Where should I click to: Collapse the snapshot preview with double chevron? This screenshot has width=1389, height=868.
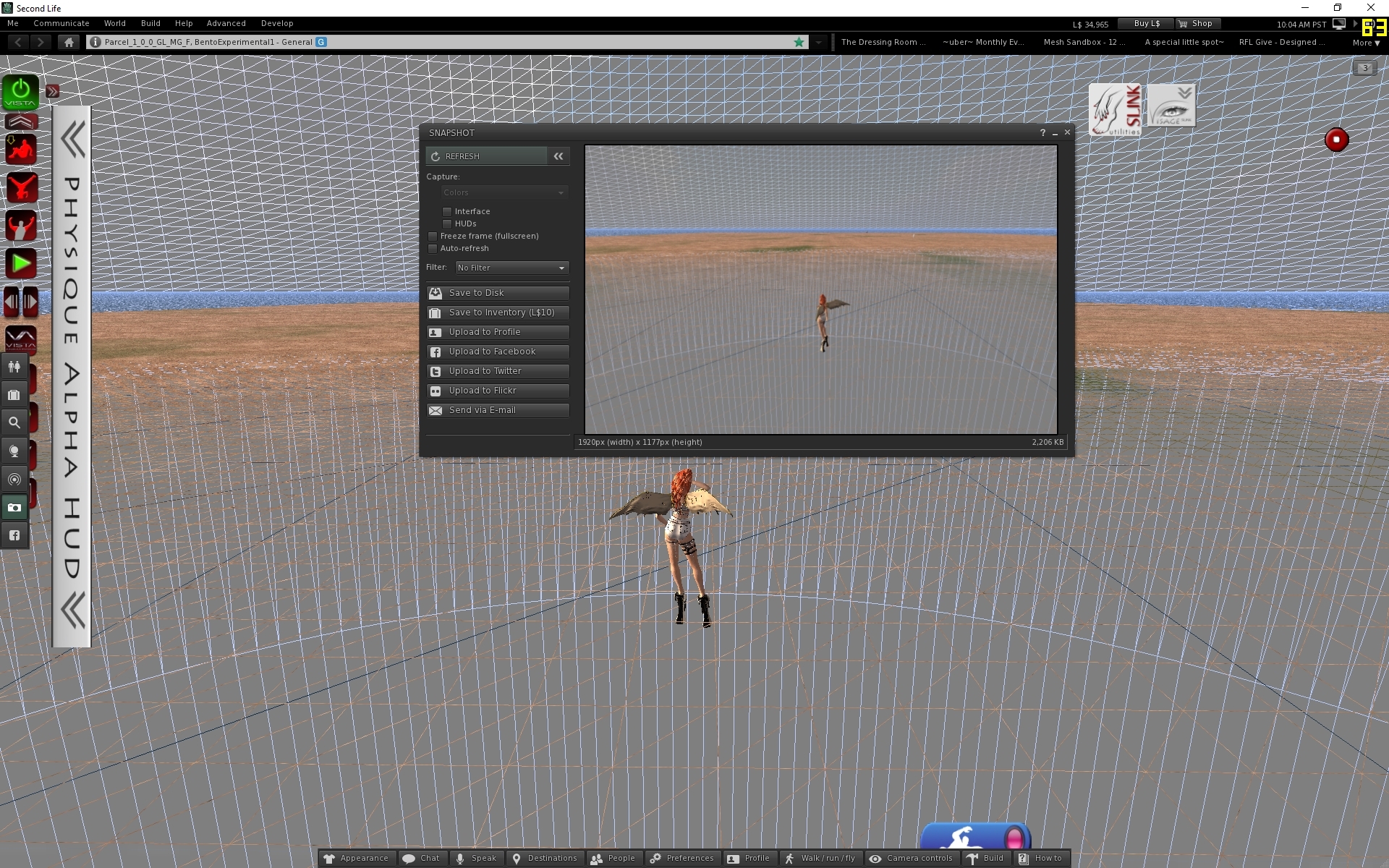pos(558,156)
